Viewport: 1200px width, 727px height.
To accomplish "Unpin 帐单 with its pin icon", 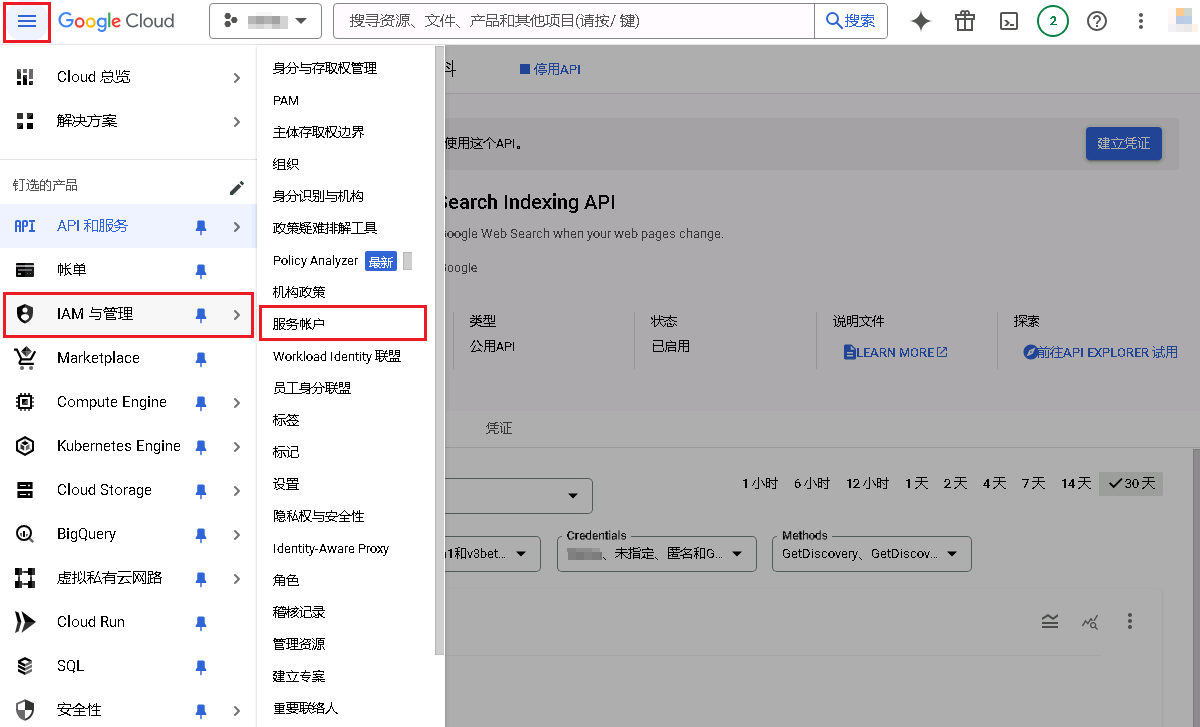I will (201, 271).
